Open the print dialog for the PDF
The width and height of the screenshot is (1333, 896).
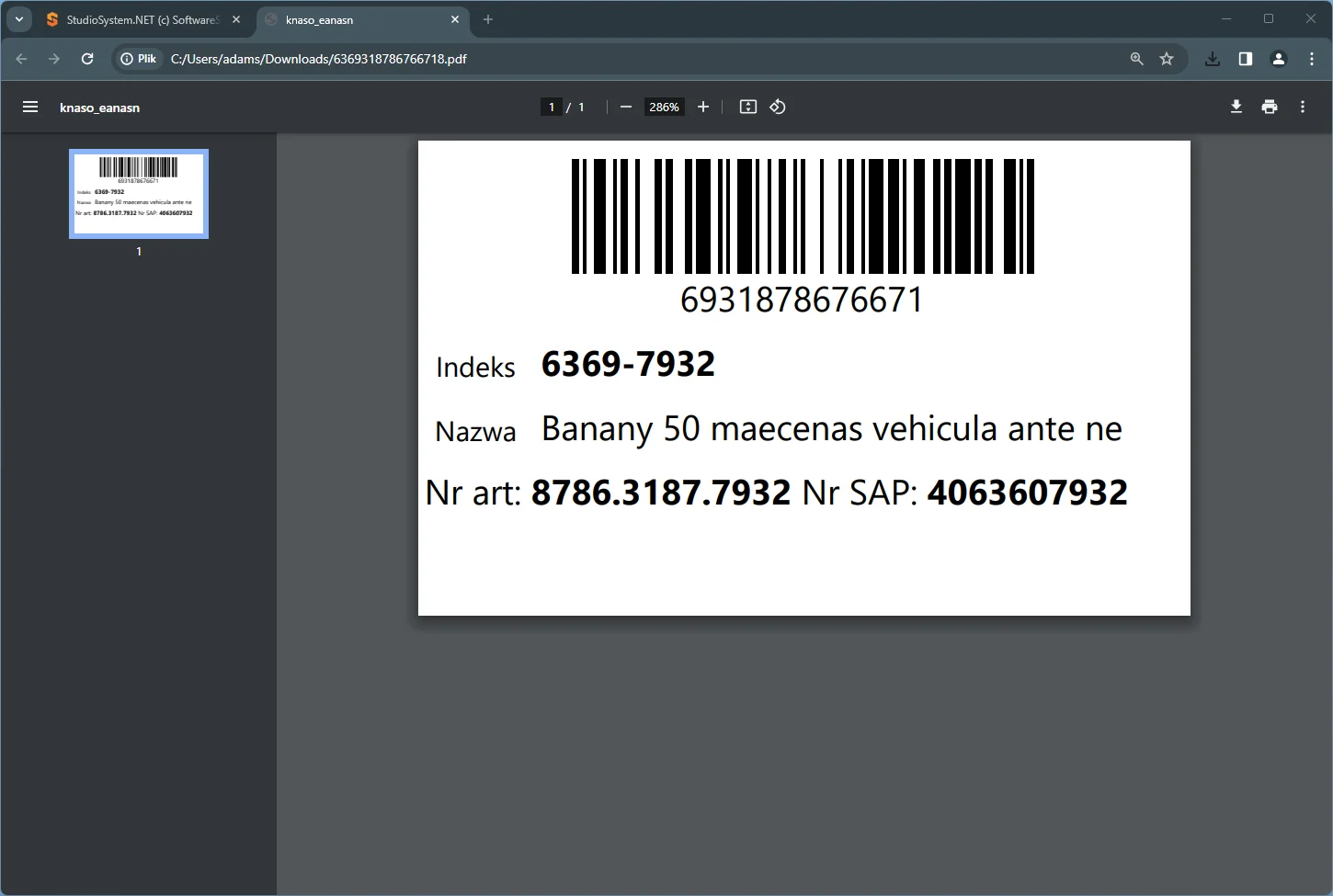1269,107
